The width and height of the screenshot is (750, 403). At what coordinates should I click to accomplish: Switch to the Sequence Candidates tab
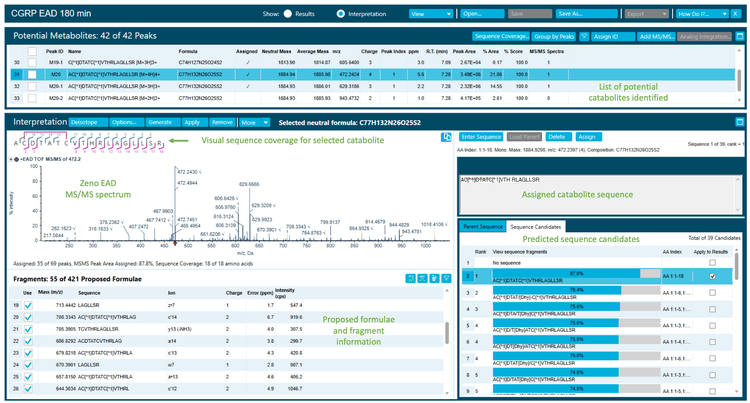(538, 227)
